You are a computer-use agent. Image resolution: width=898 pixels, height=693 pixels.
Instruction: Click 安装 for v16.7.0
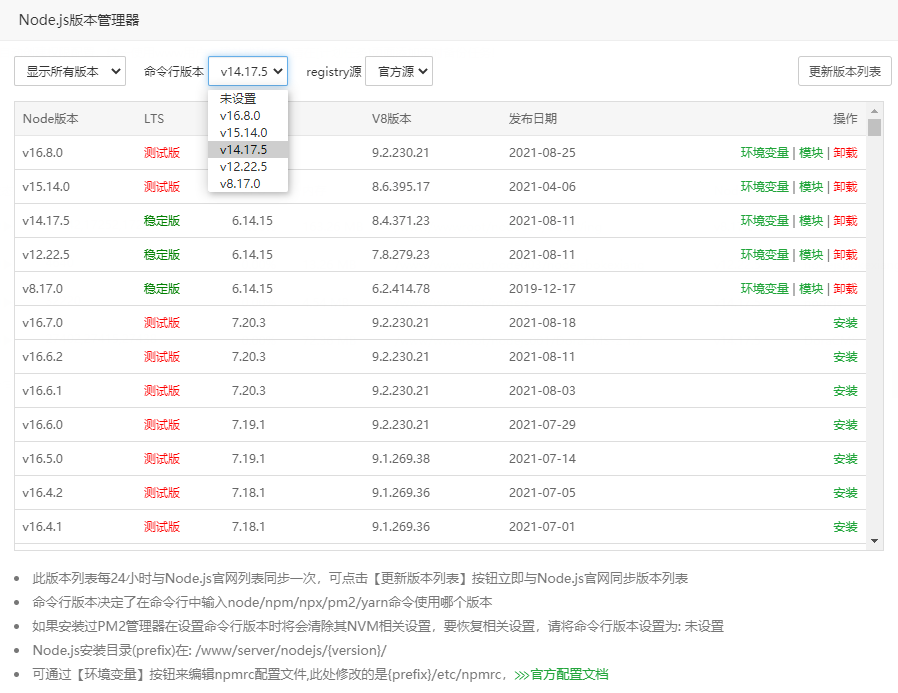coord(845,323)
